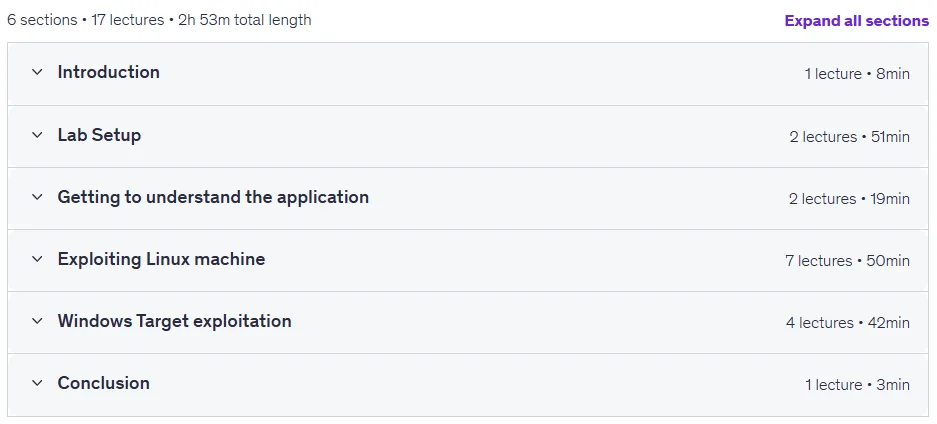Screen dimensions: 937x424
Task: Click the chevron icon beside Introduction
Action: tap(37, 72)
